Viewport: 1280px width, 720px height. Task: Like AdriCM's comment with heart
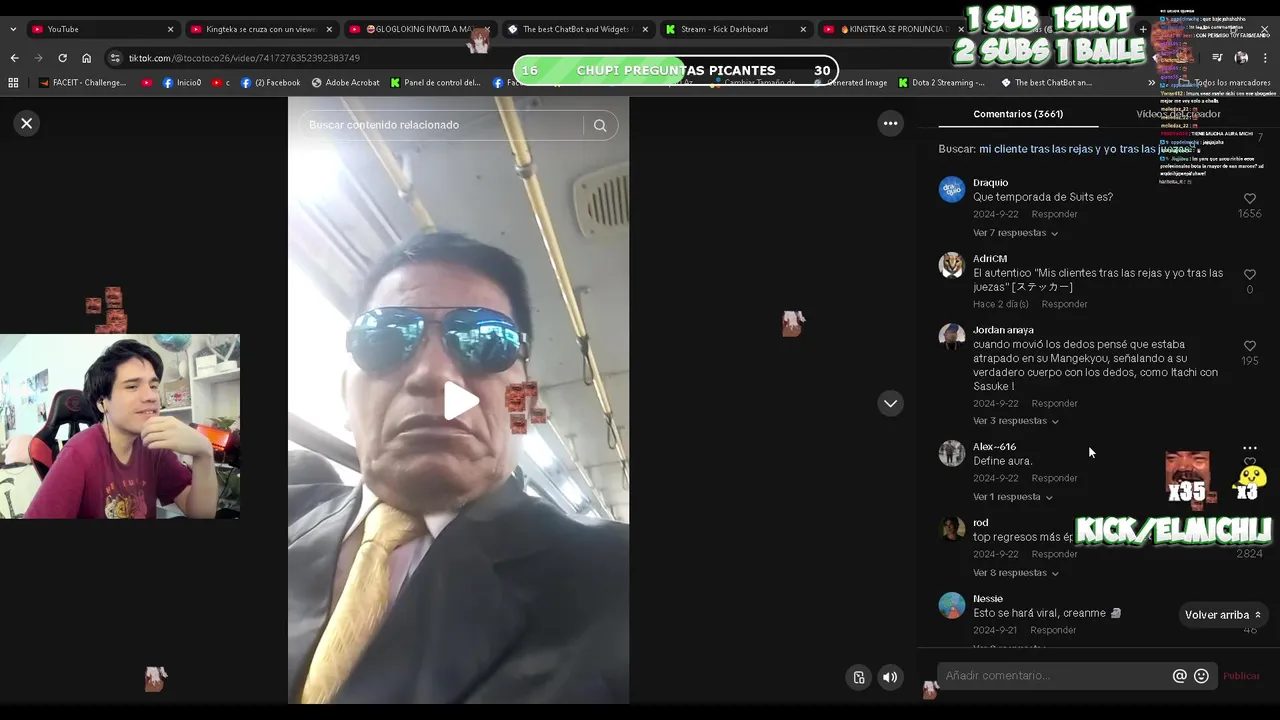1249,274
